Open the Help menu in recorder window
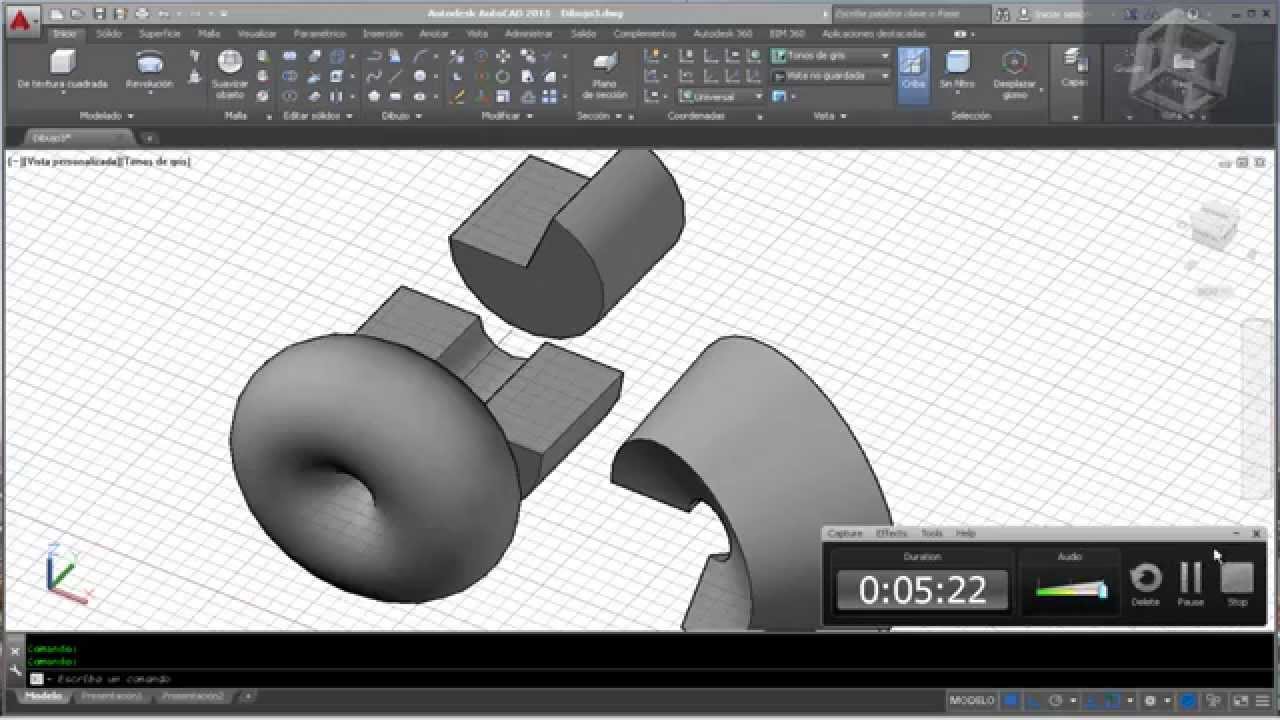The width and height of the screenshot is (1280, 720). (965, 533)
